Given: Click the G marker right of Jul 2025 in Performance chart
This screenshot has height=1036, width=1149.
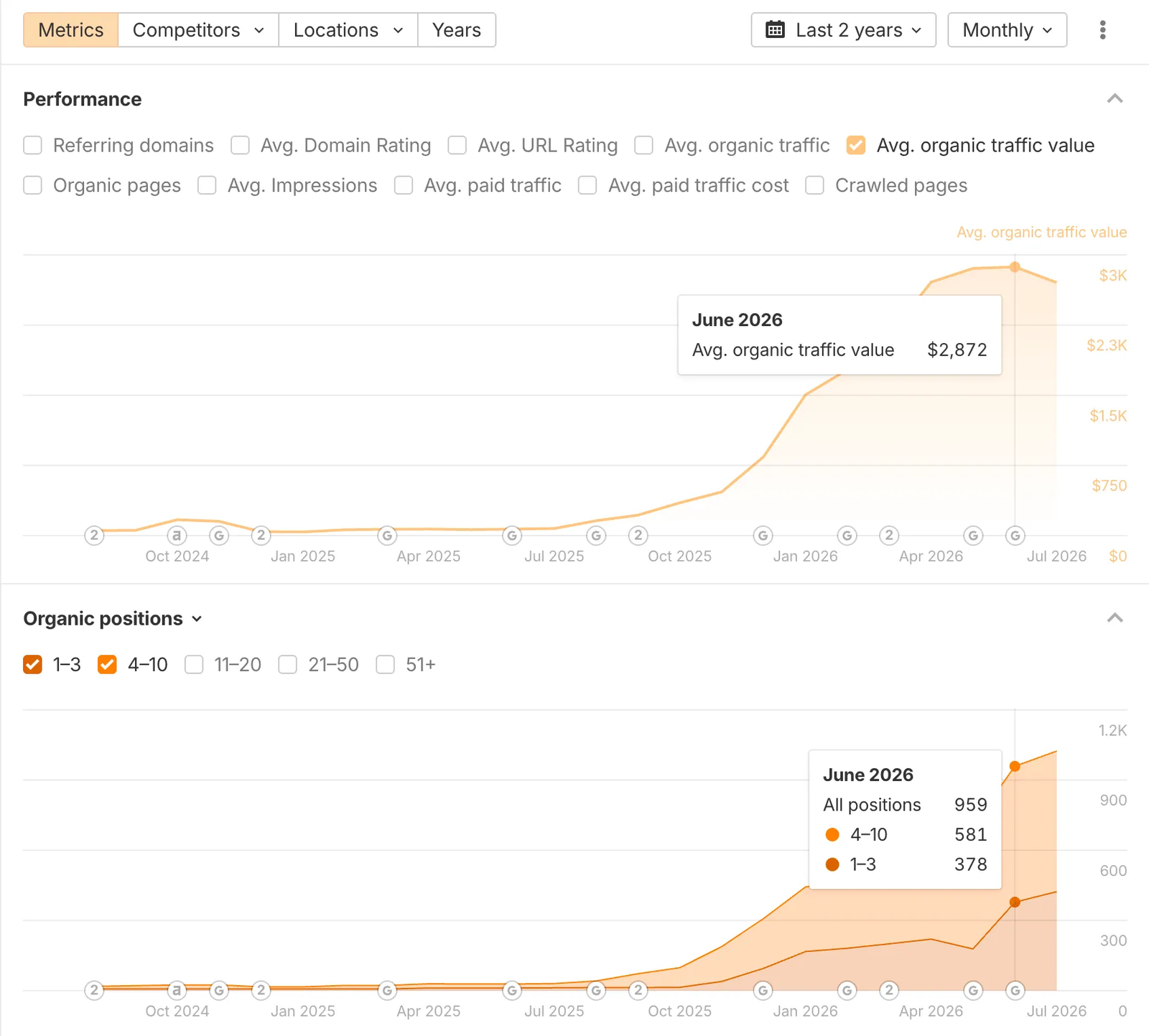Looking at the screenshot, I should 596,536.
